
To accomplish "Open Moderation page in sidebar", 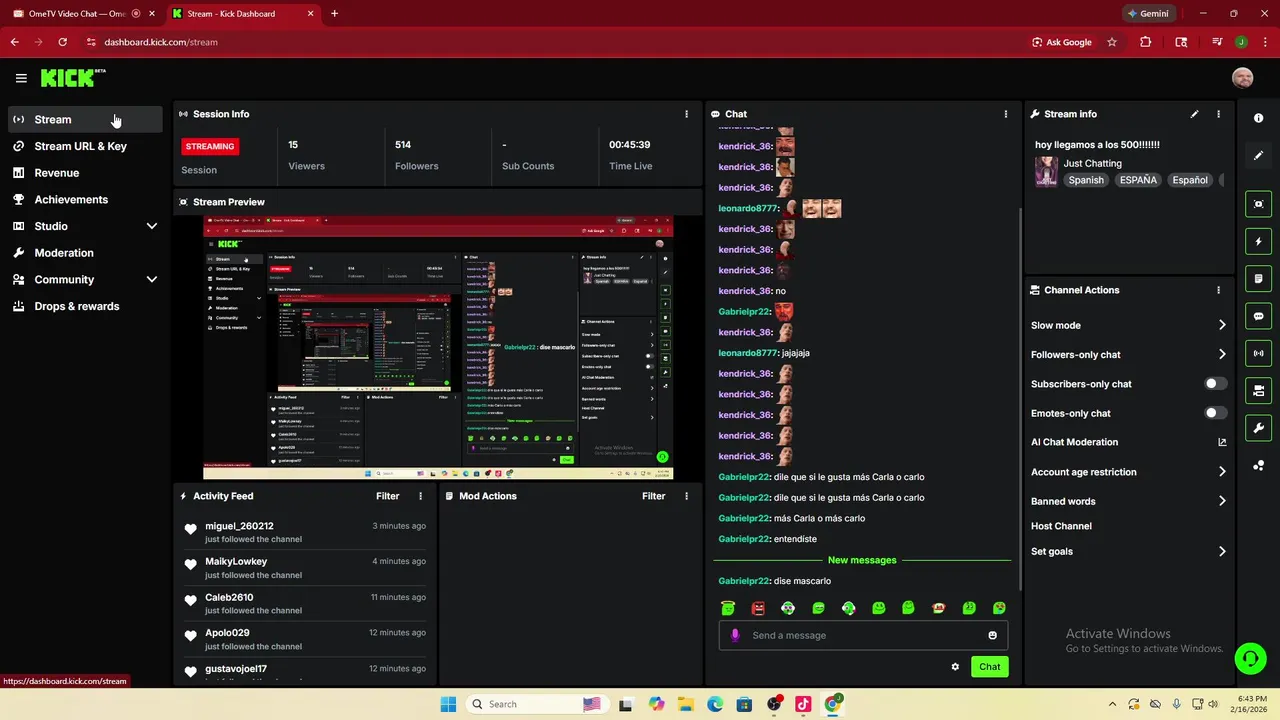I will [85, 253].
